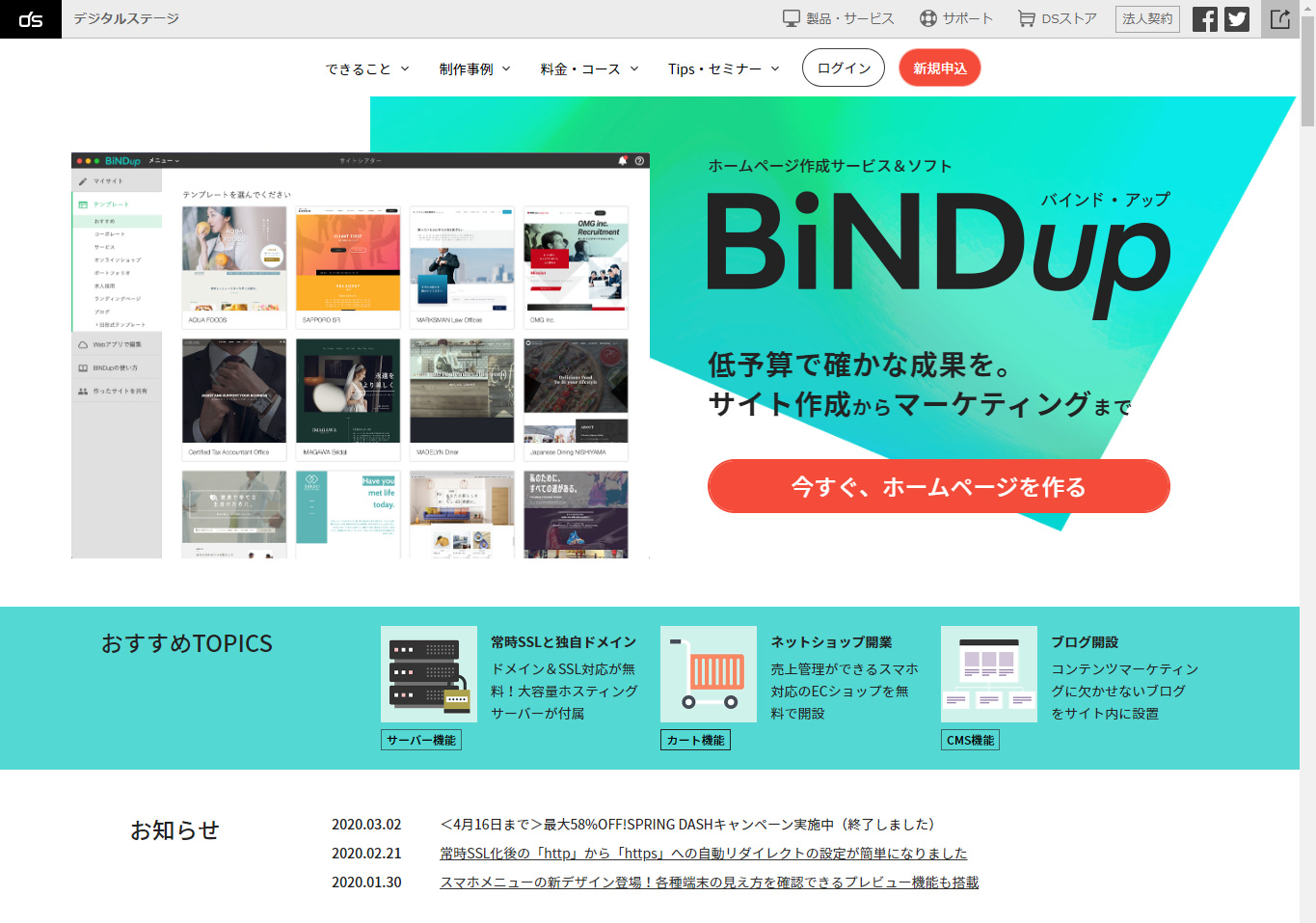Open the スマホメニュー新デザイン news link
The height and width of the screenshot is (923, 1316).
coord(710,882)
